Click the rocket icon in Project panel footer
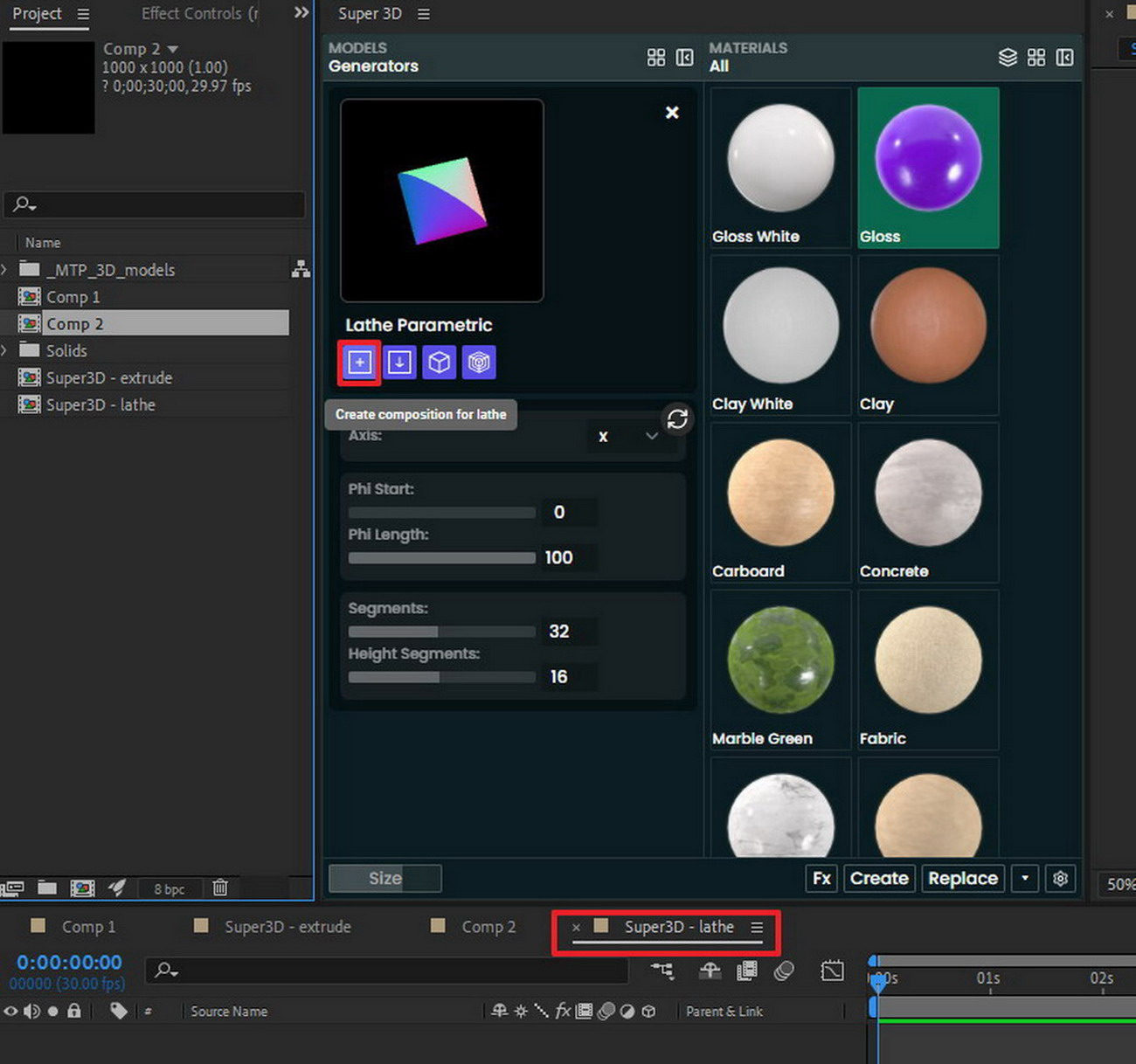The image size is (1136, 1064). point(116,888)
